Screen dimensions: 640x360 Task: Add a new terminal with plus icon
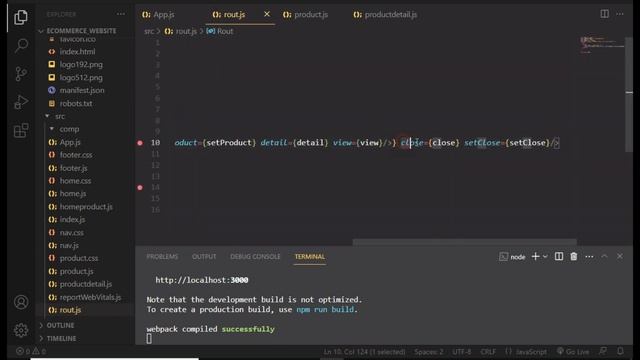535,256
